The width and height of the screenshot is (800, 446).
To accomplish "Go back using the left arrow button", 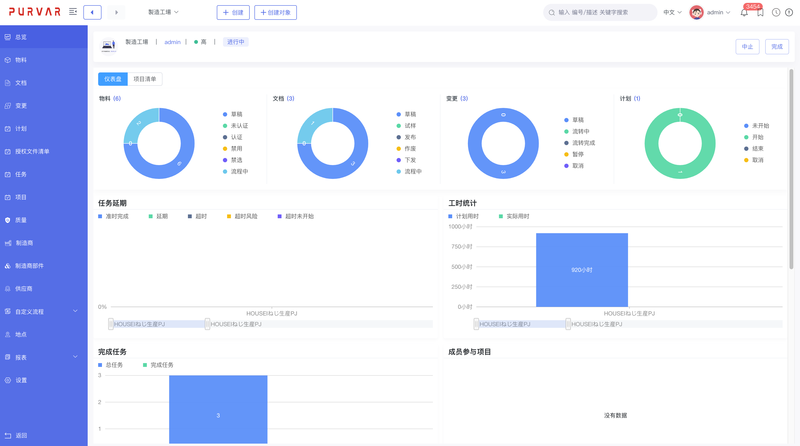I will 92,12.
